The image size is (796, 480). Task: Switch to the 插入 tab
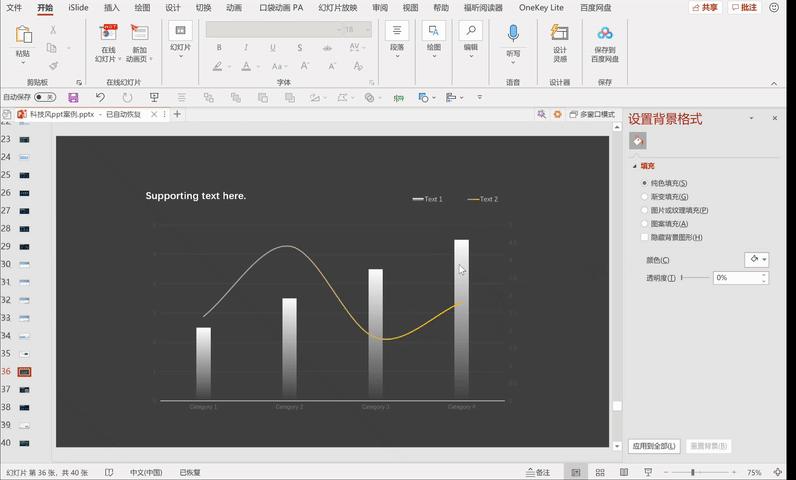[111, 8]
